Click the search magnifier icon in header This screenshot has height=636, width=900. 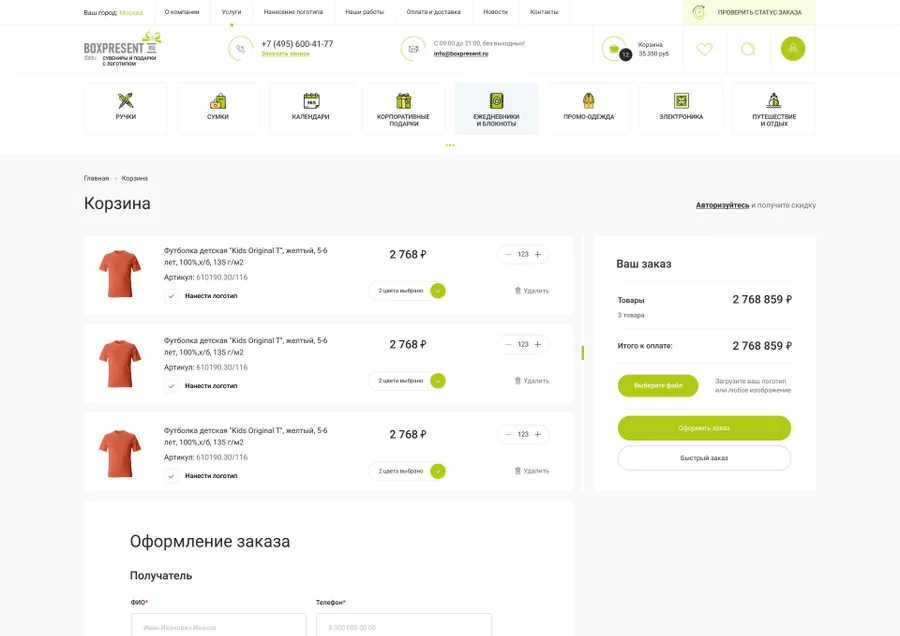coord(748,49)
